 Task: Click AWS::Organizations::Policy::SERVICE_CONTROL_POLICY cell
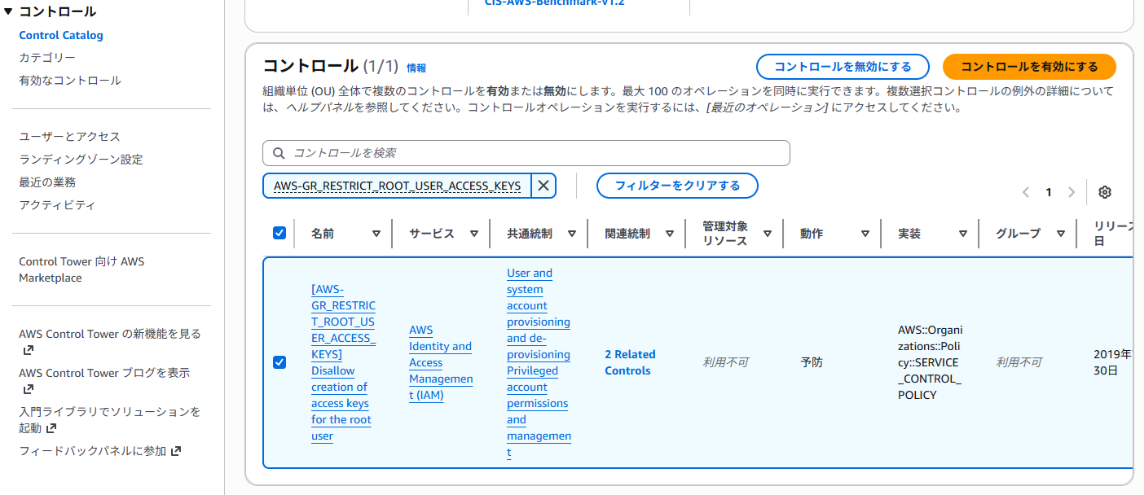coord(930,362)
